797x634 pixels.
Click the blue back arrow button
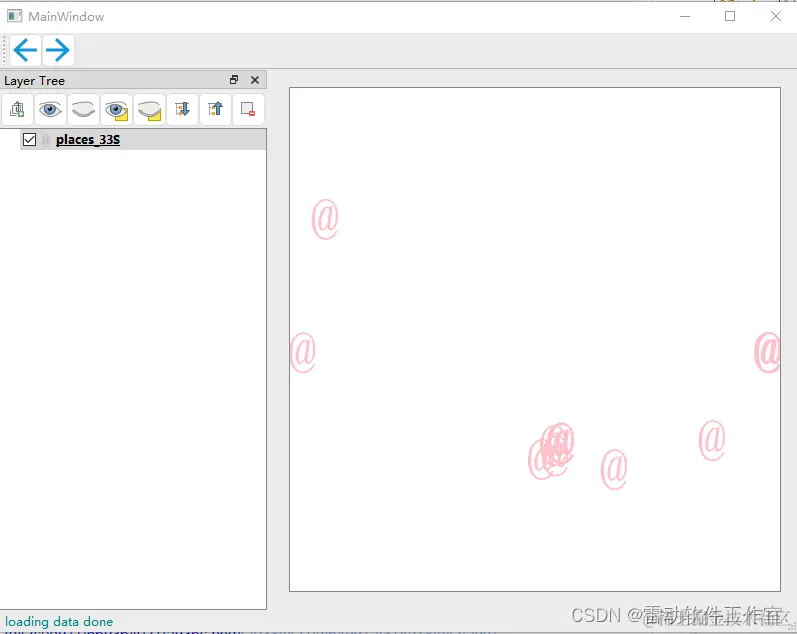(x=25, y=50)
